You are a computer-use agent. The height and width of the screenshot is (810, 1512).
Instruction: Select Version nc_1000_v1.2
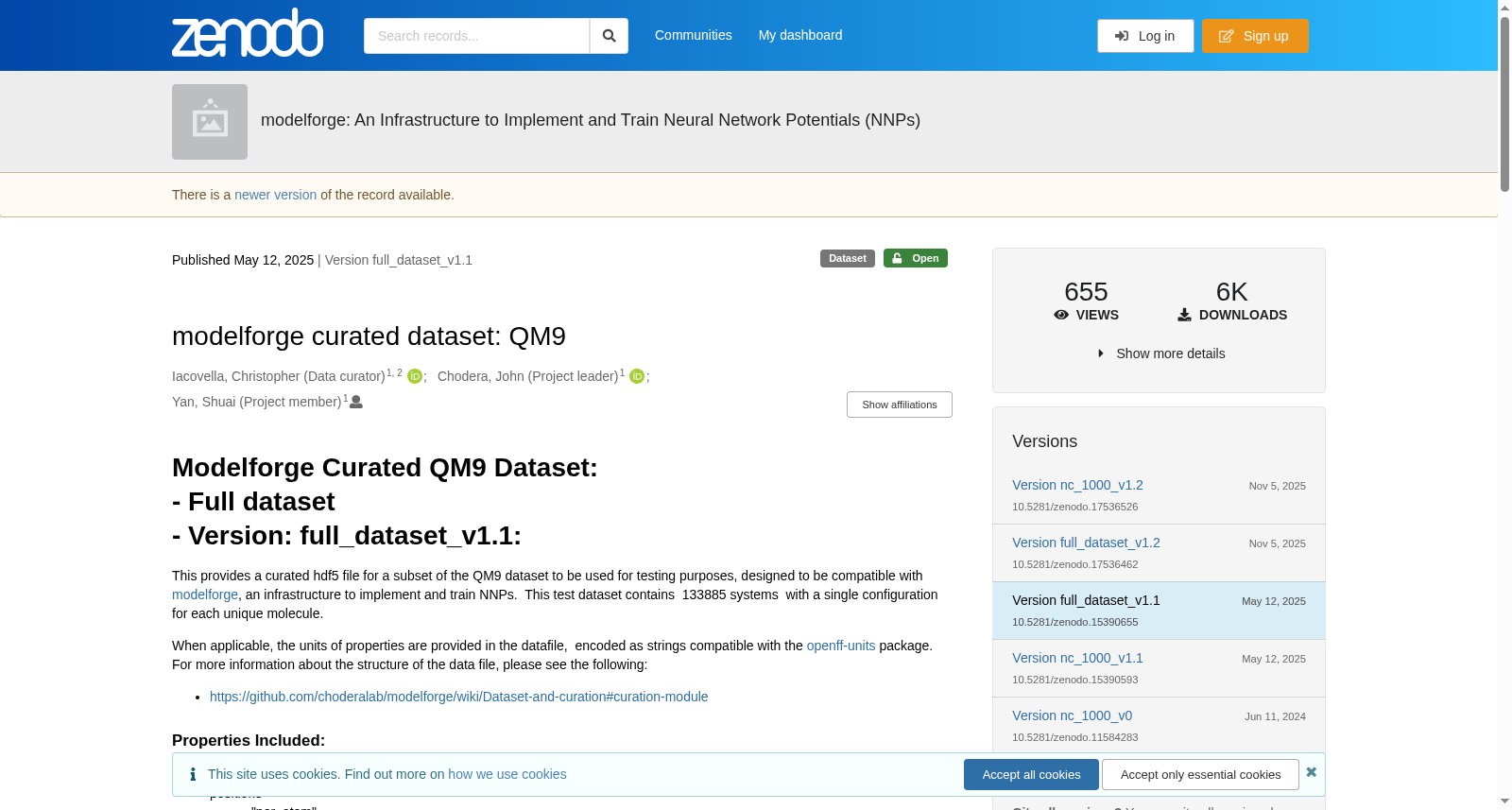point(1077,485)
